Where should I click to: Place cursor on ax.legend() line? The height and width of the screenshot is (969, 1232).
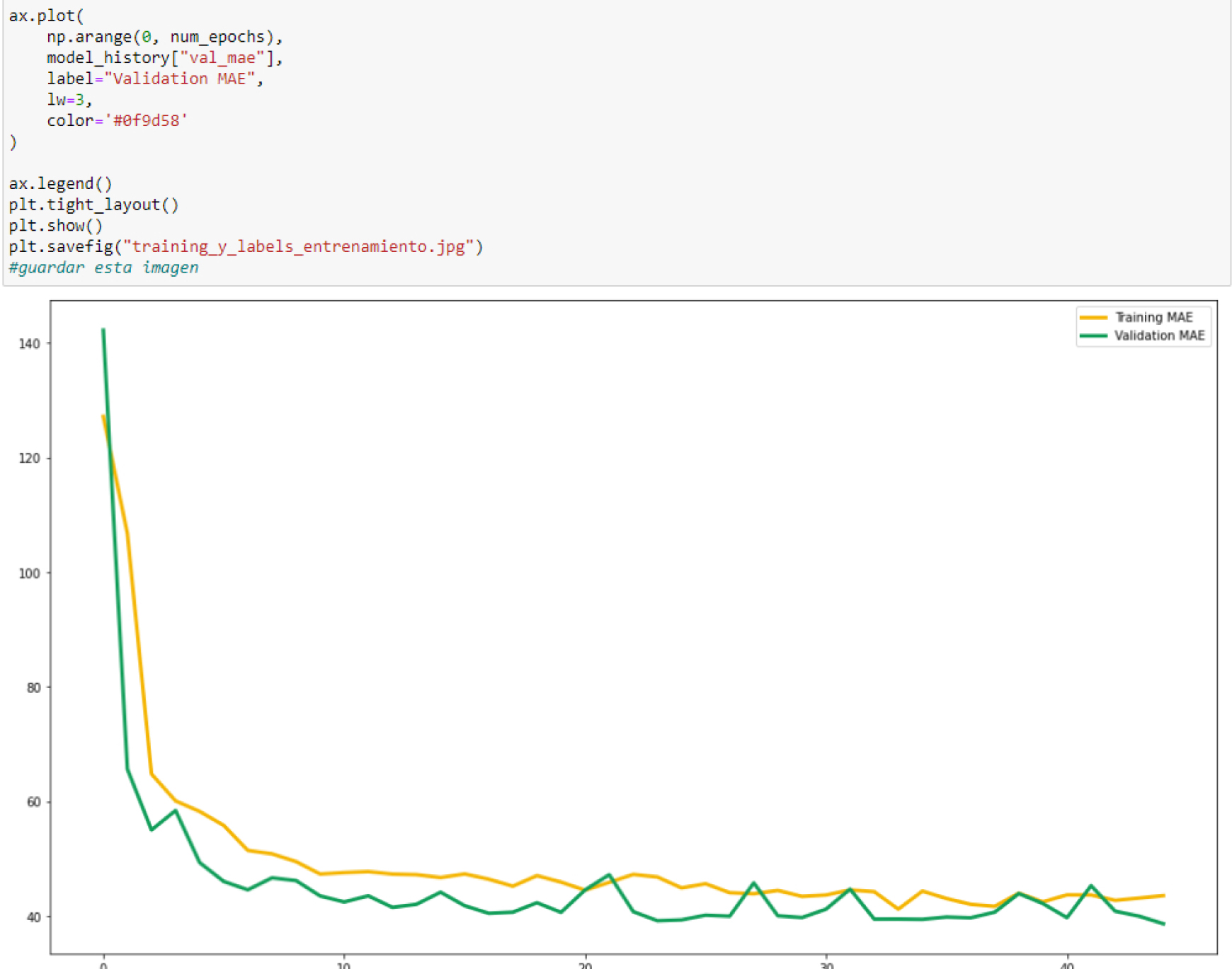tap(60, 184)
